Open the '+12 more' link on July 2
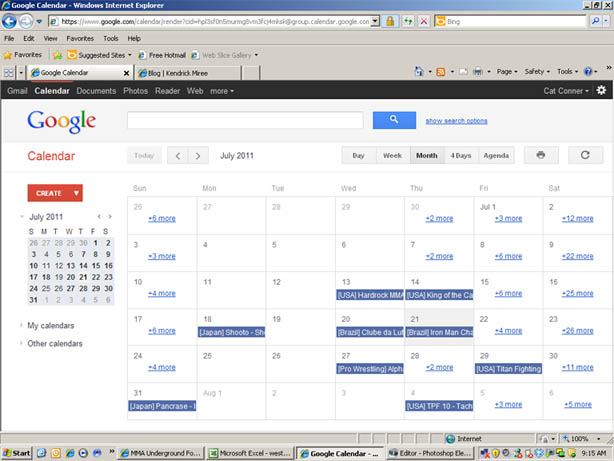 point(578,219)
